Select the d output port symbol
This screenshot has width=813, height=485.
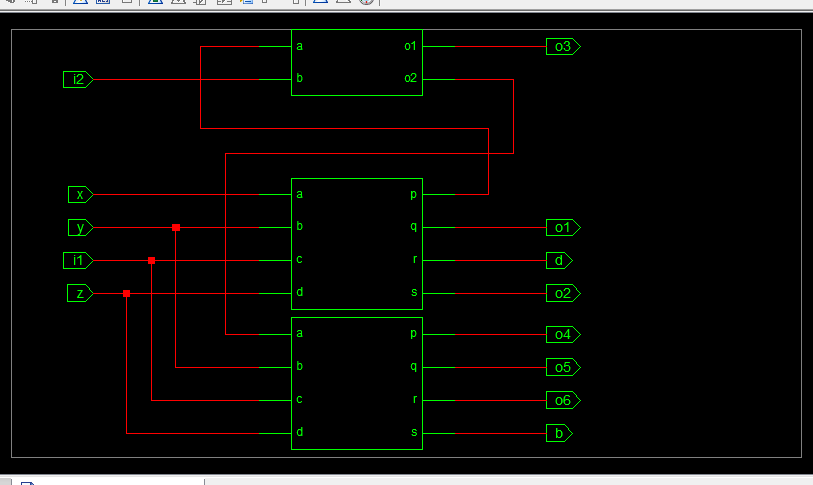pyautogui.click(x=559, y=261)
